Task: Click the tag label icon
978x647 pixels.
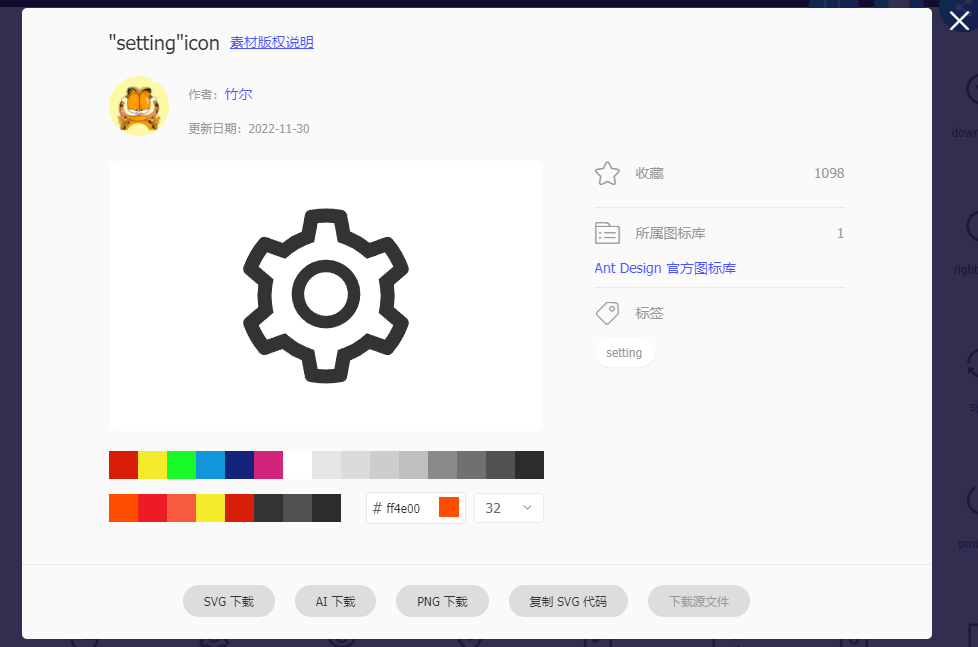Action: click(607, 313)
